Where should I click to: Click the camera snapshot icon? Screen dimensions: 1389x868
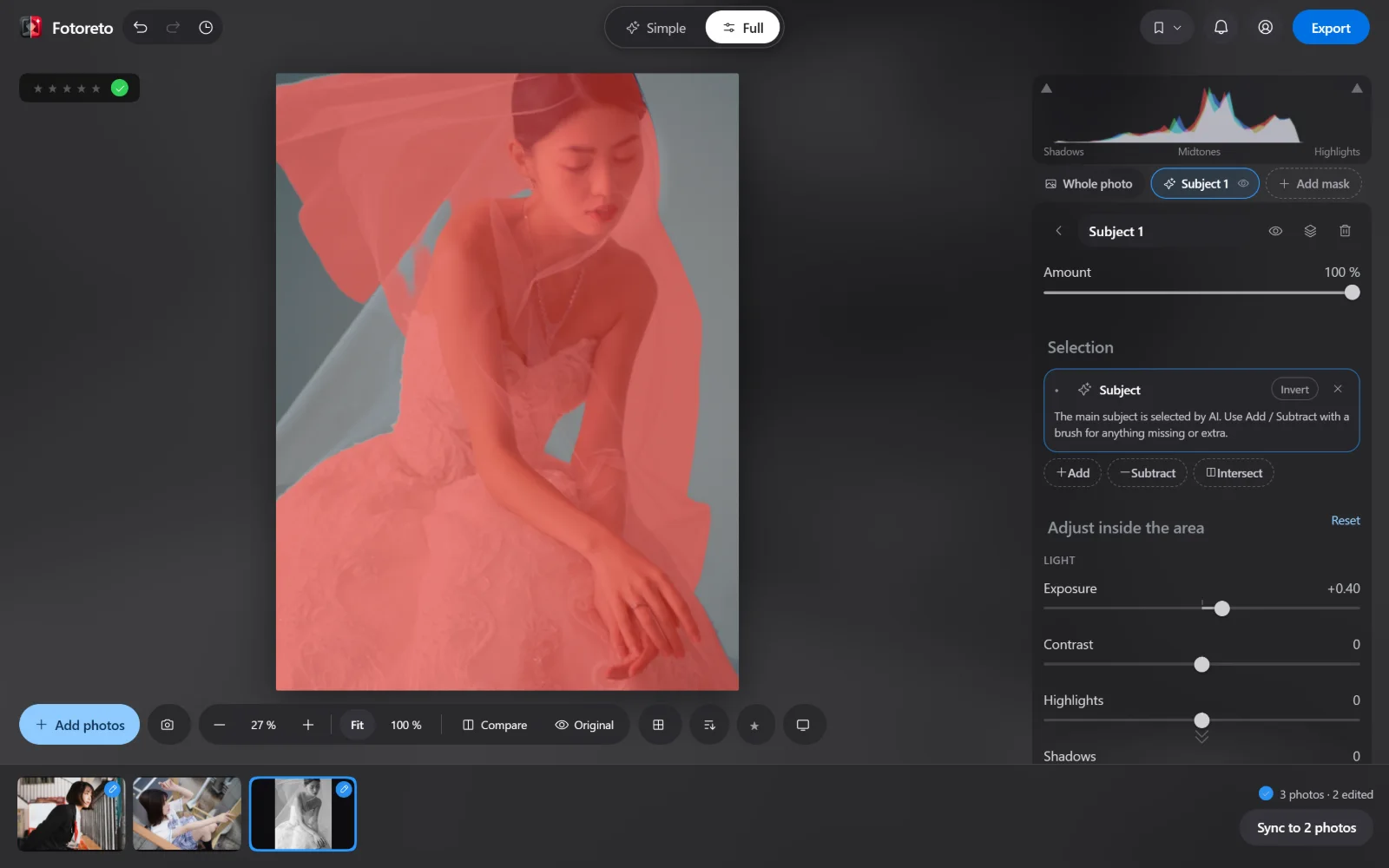click(168, 725)
